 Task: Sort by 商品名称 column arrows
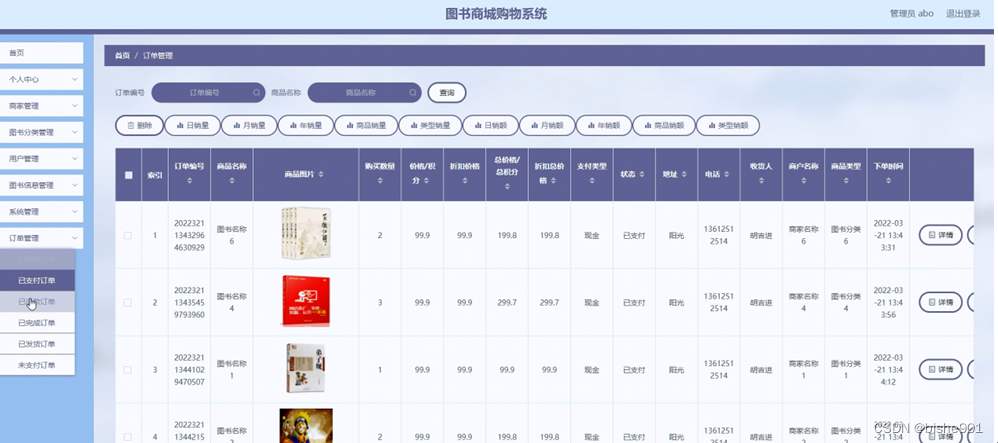click(x=232, y=181)
